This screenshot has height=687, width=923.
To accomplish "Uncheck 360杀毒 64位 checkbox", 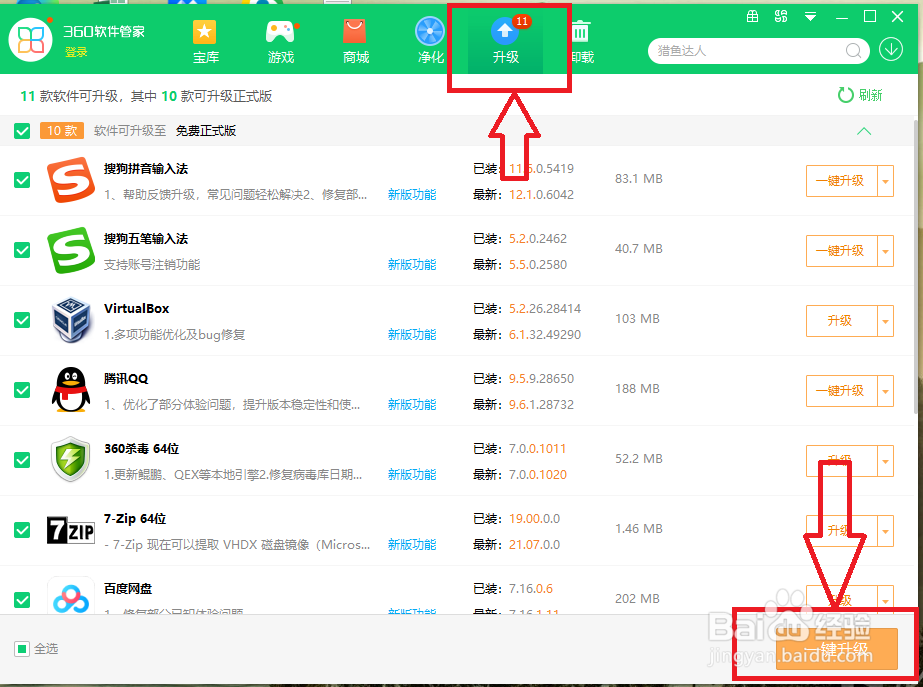I will [22, 460].
